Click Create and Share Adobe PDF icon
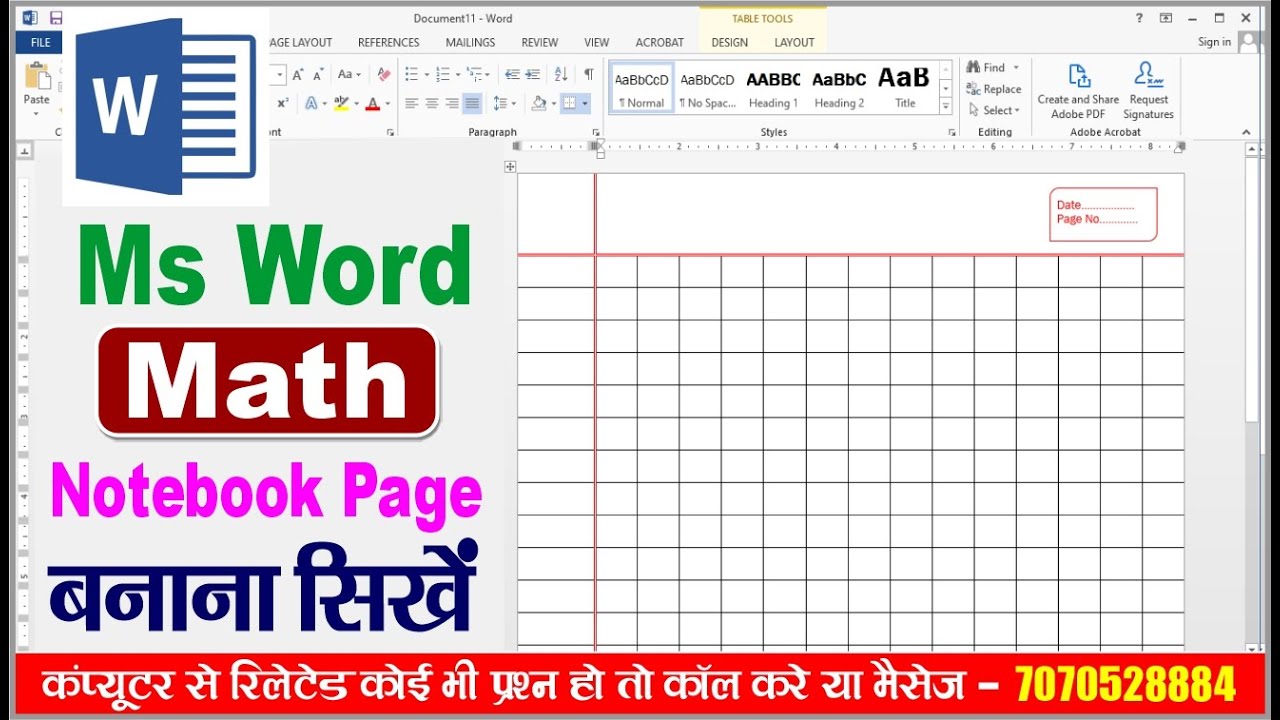 (1078, 75)
